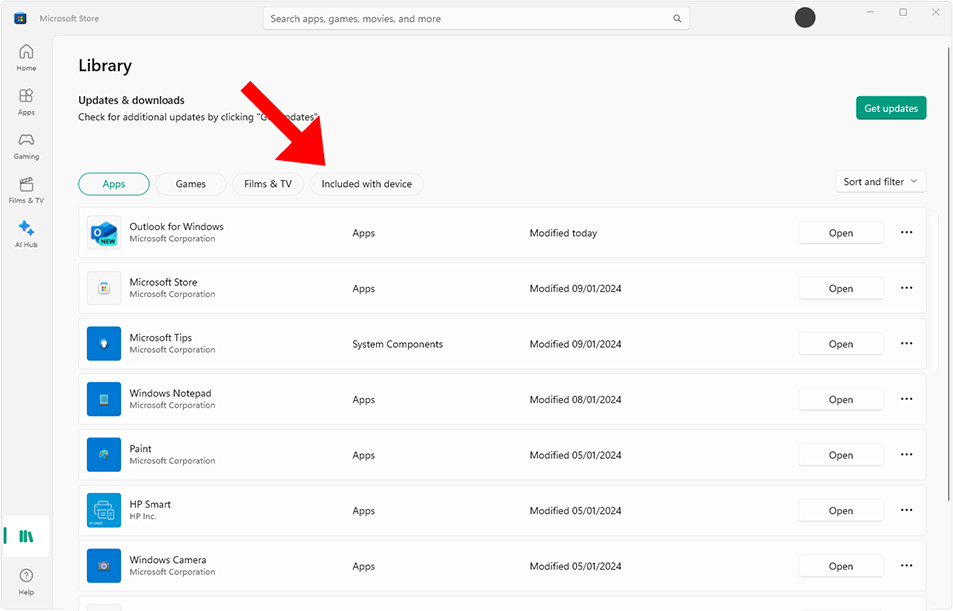Select the Films & TV filter tab
The width and height of the screenshot is (953, 611).
coord(268,184)
